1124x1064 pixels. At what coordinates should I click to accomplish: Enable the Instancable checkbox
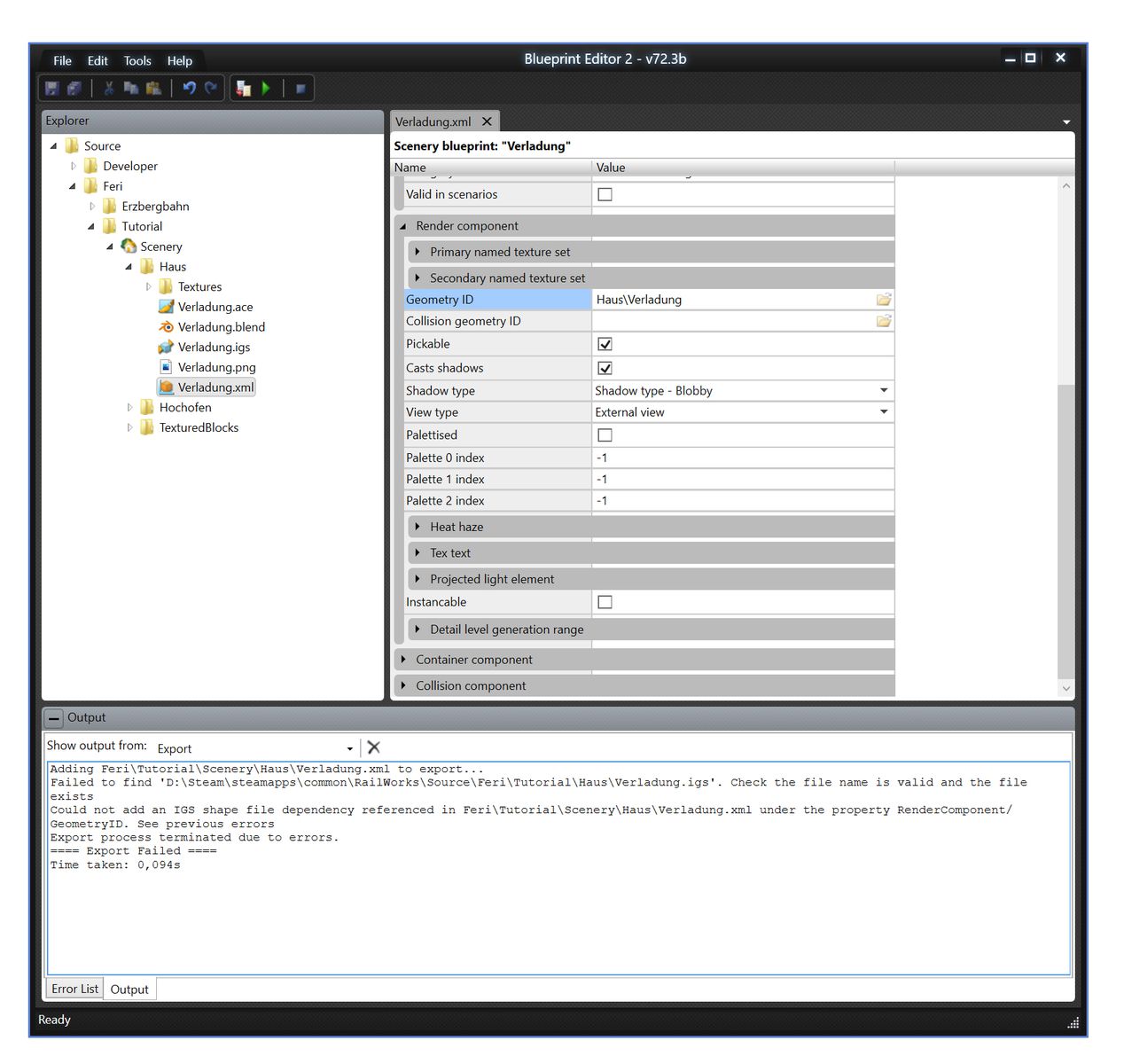coord(605,602)
